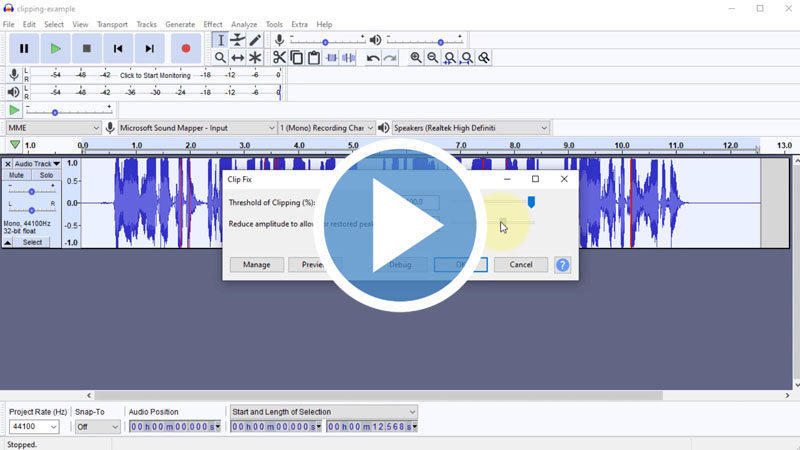Screen dimensions: 800x450
Task: Click the Clip Fix help icon
Action: [x=562, y=265]
